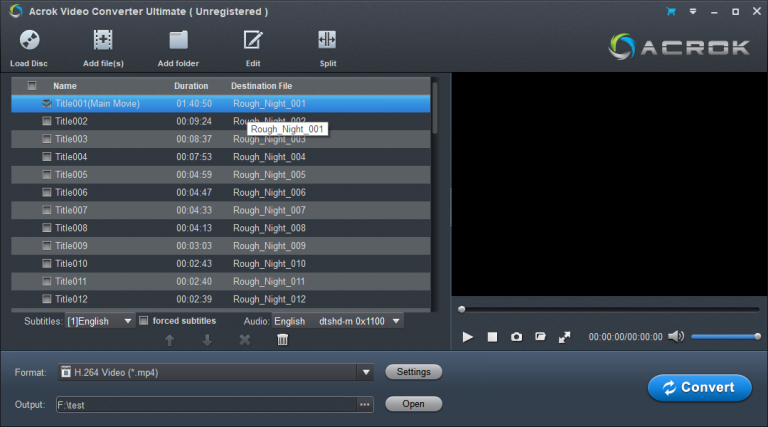Check the Title009 checkbox

point(47,246)
